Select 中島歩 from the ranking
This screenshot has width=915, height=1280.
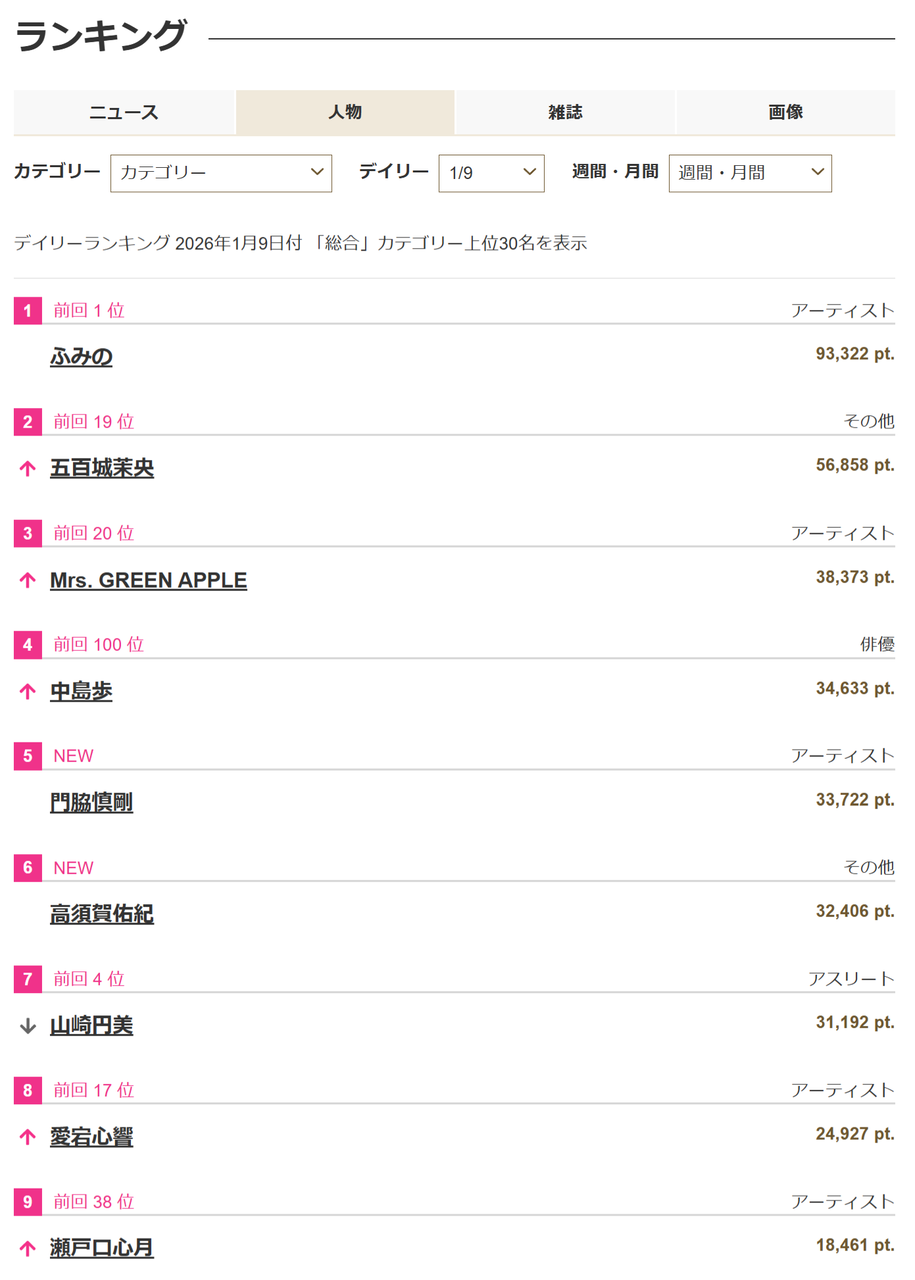click(x=81, y=691)
